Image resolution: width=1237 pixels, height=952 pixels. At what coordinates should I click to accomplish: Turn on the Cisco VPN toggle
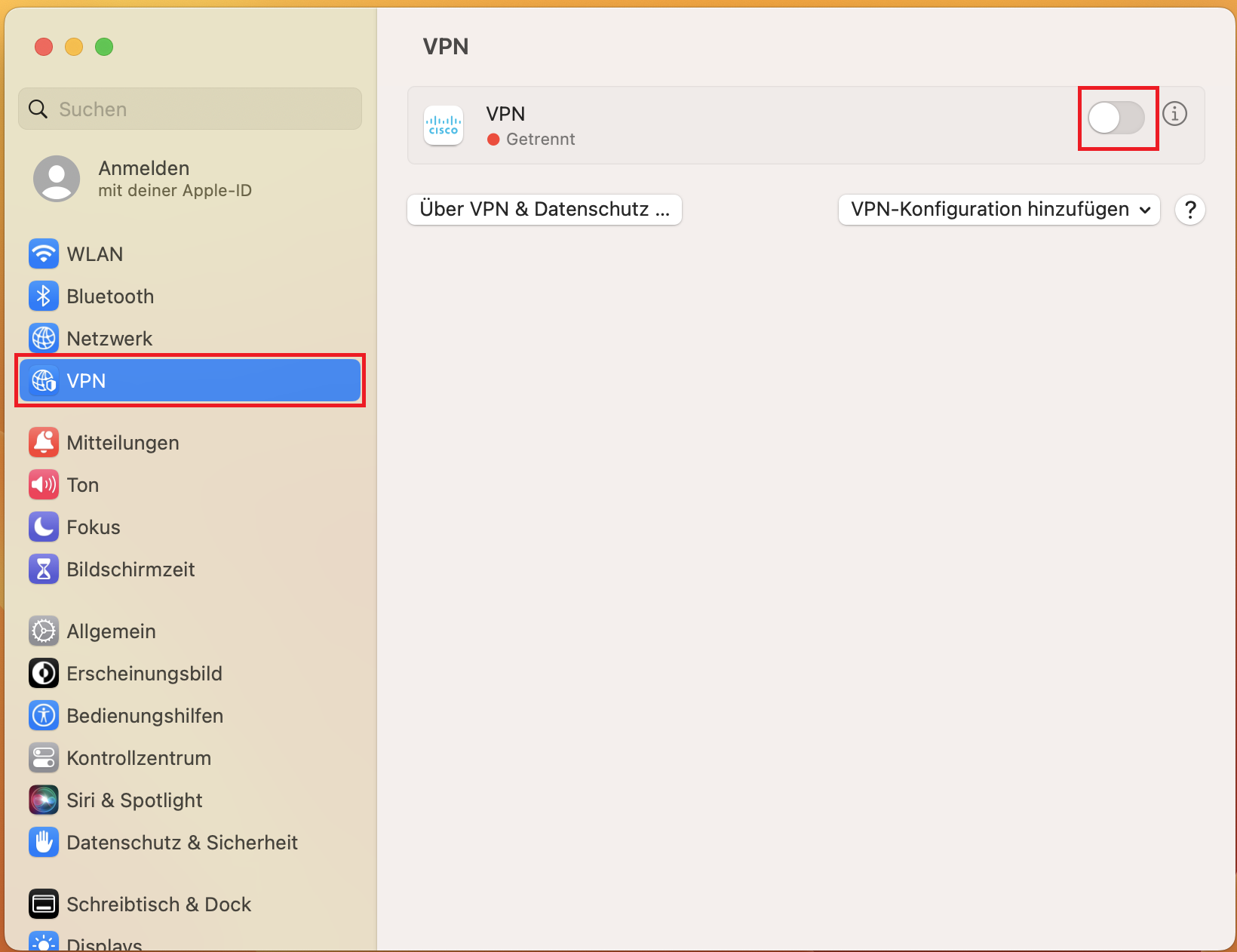pos(1116,118)
